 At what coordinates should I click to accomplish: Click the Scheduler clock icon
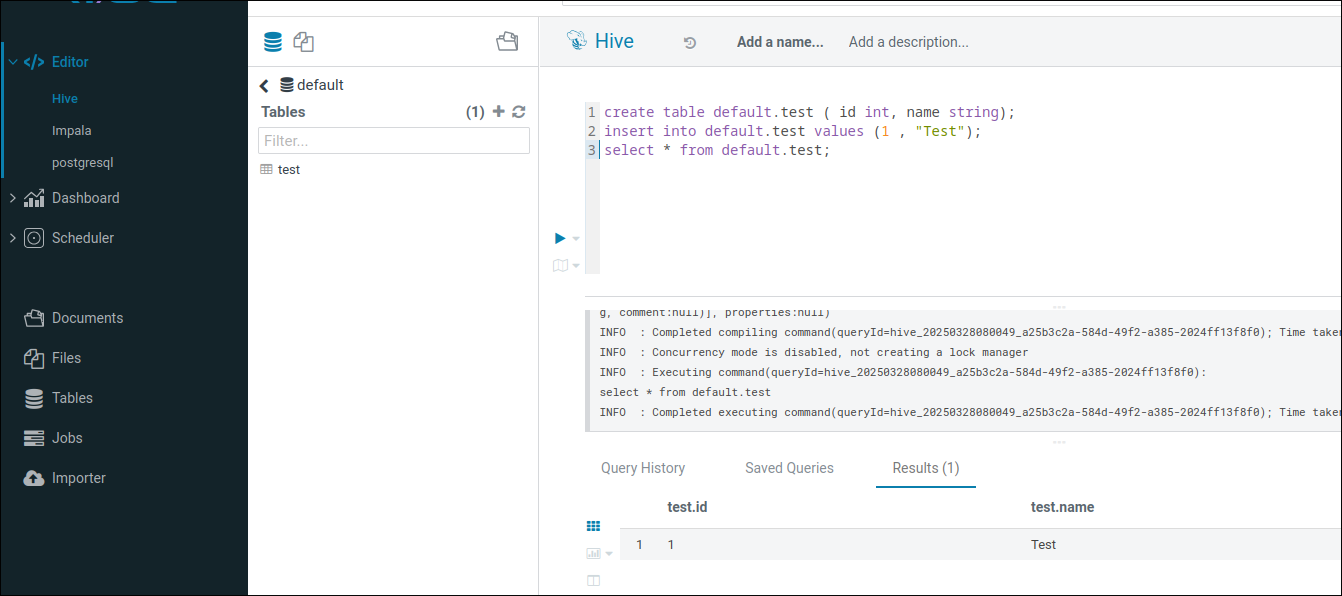tap(34, 238)
